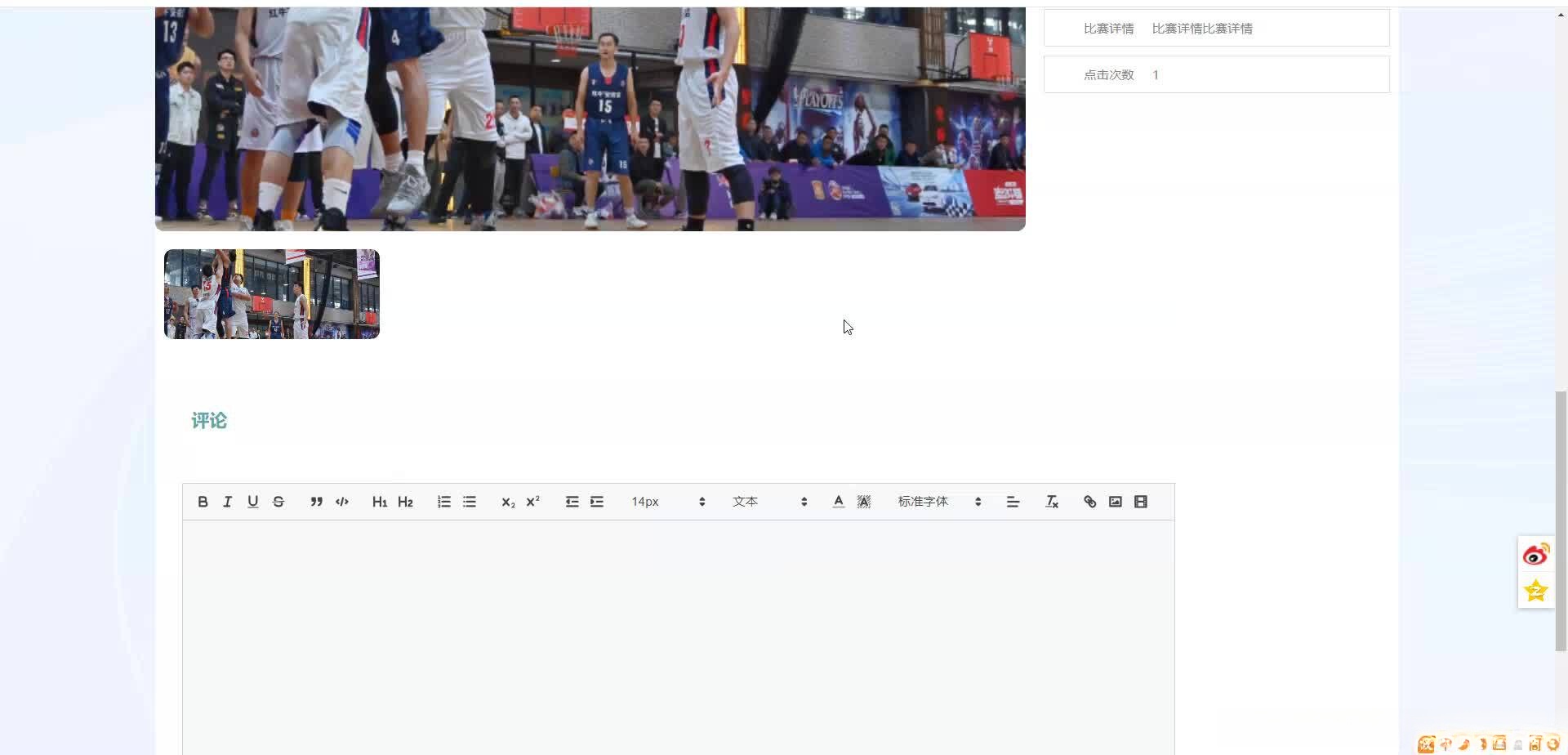Start a numbered list
The width and height of the screenshot is (1568, 755).
(444, 502)
